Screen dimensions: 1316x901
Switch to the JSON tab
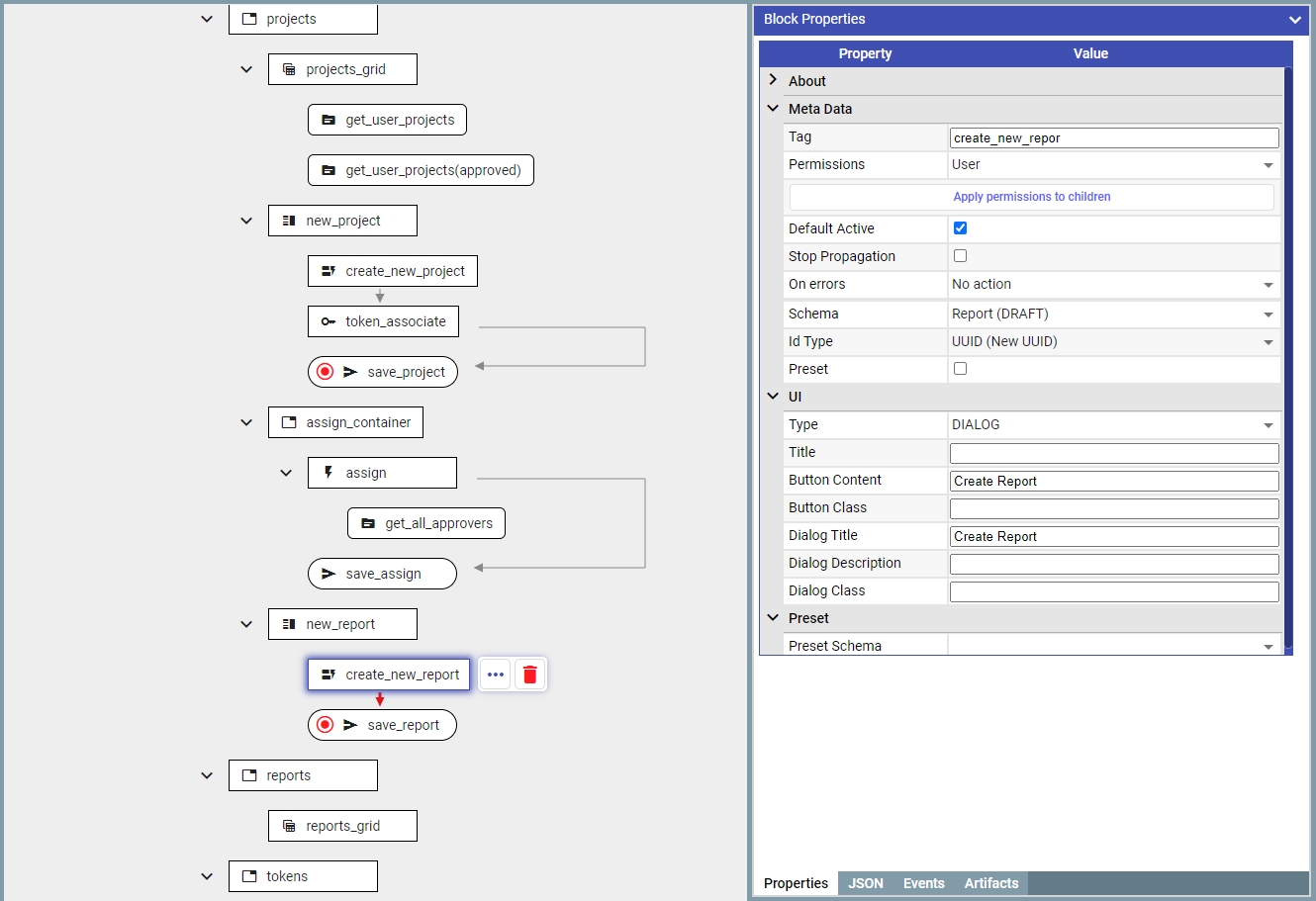tap(865, 883)
